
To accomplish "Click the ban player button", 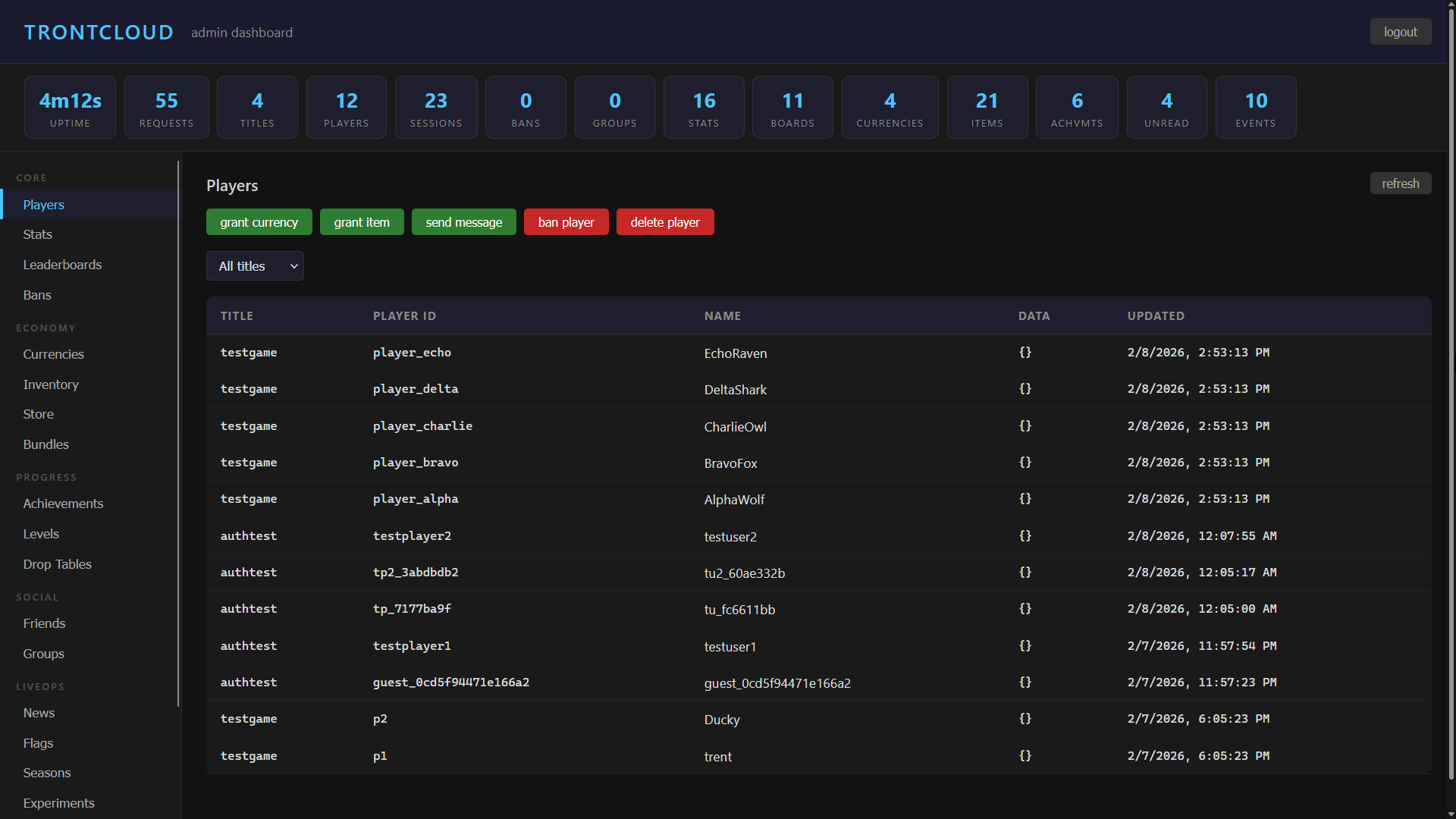I will [x=566, y=221].
